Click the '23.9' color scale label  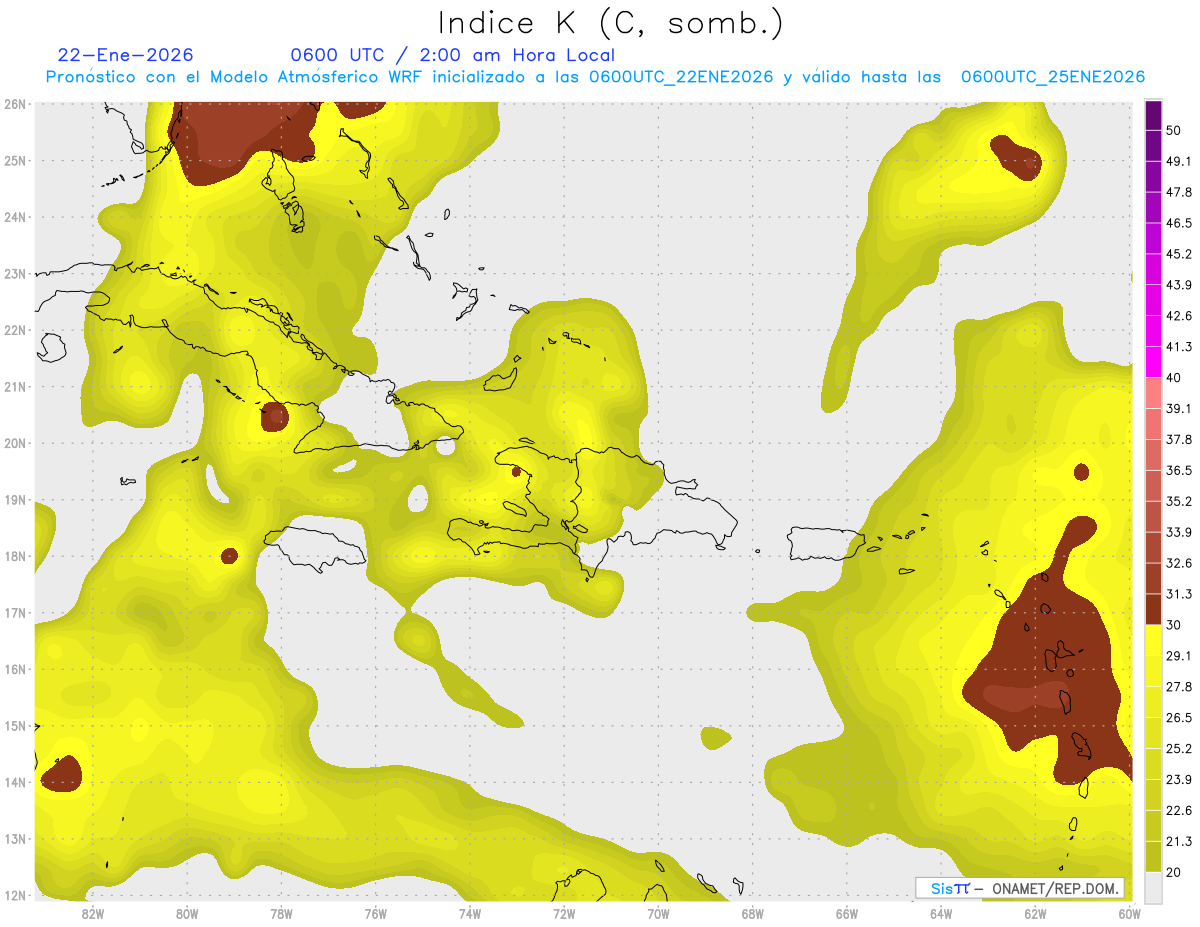point(1178,779)
